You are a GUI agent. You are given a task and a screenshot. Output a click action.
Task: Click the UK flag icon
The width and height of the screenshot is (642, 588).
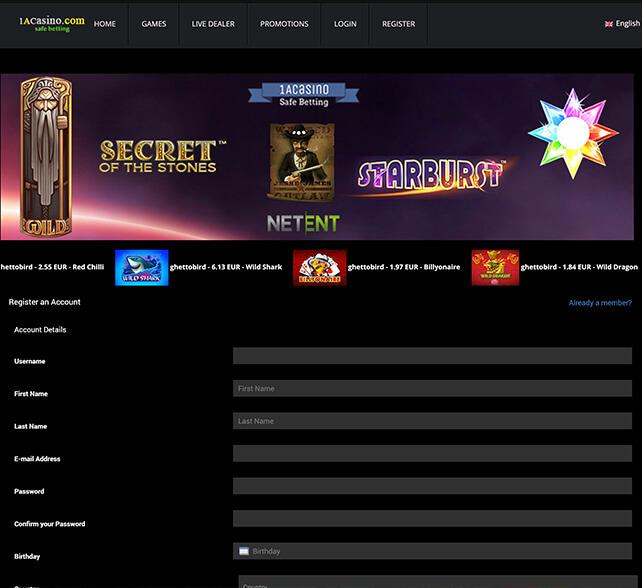[609, 24]
